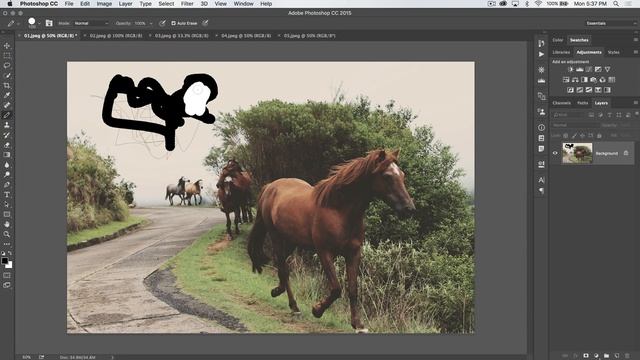Screen dimensions: 640x360
Task: Add a Levels adjustment
Action: [x=580, y=69]
